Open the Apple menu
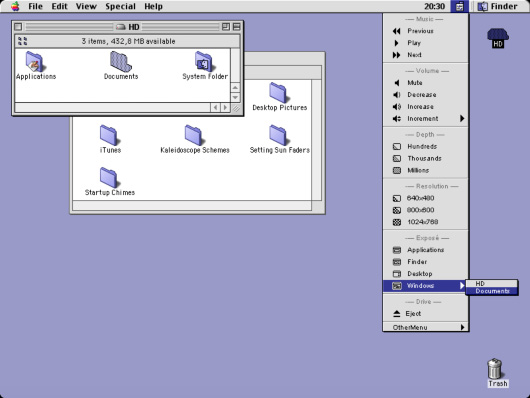This screenshot has width=530, height=398. pyautogui.click(x=15, y=6)
